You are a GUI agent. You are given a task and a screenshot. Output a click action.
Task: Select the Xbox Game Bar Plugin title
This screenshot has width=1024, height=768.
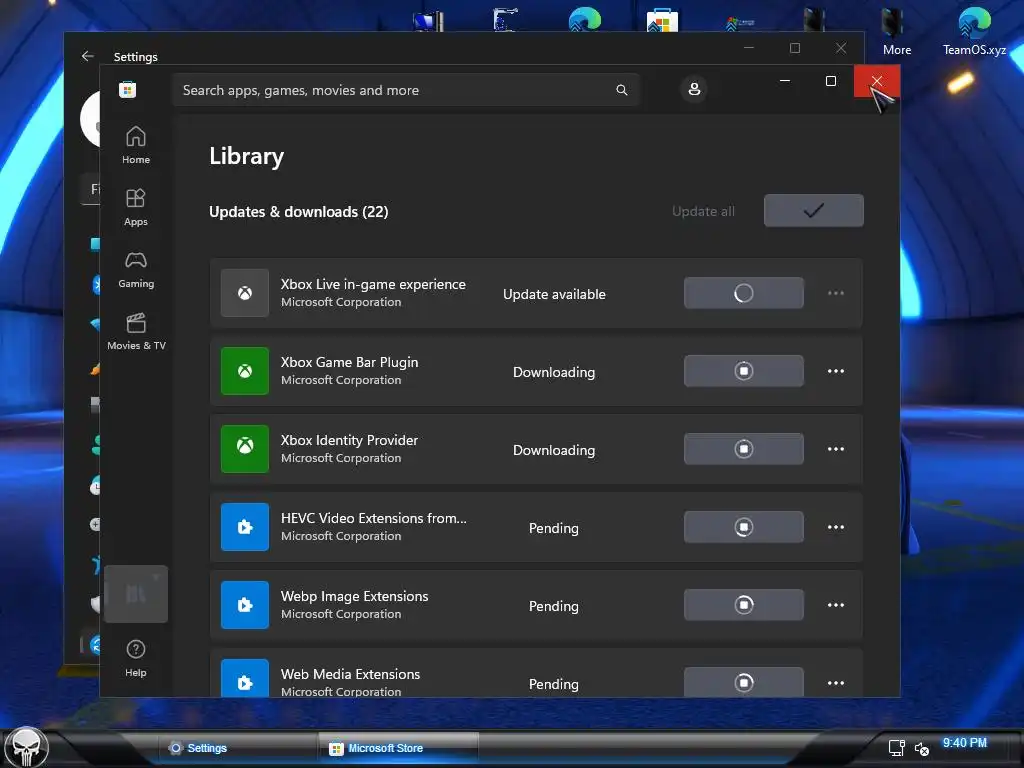point(349,362)
